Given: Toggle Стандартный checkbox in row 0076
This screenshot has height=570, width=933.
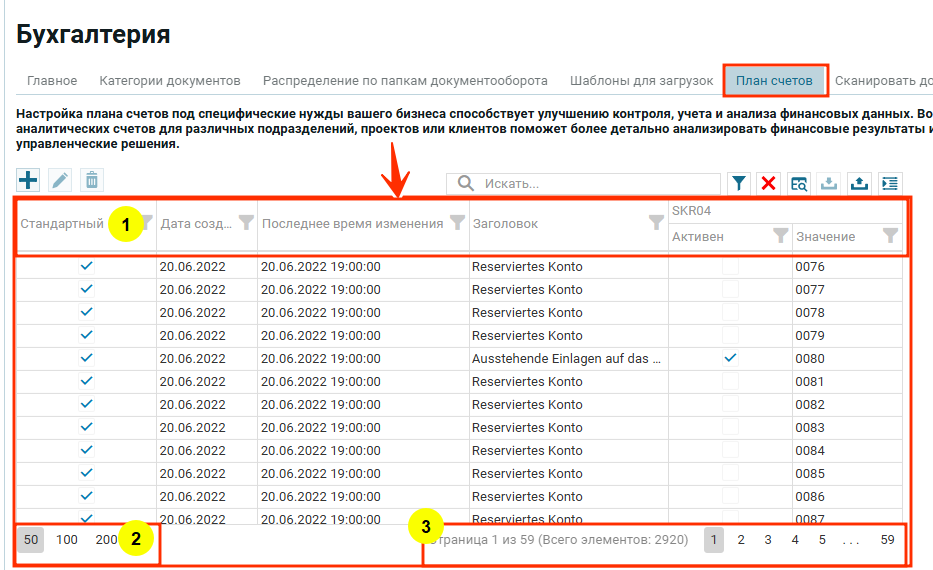Looking at the screenshot, I should (x=86, y=266).
